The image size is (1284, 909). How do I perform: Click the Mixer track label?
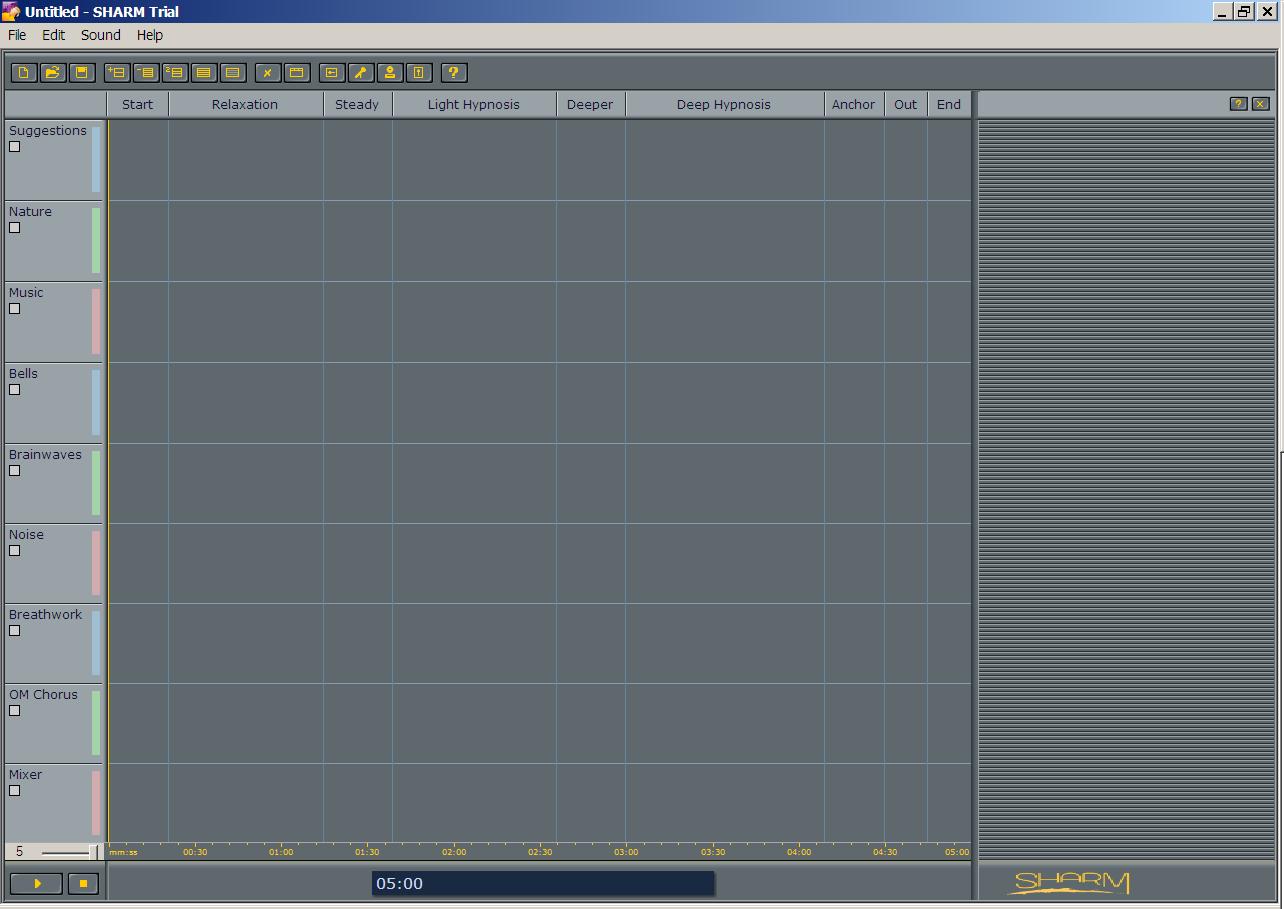(x=26, y=775)
